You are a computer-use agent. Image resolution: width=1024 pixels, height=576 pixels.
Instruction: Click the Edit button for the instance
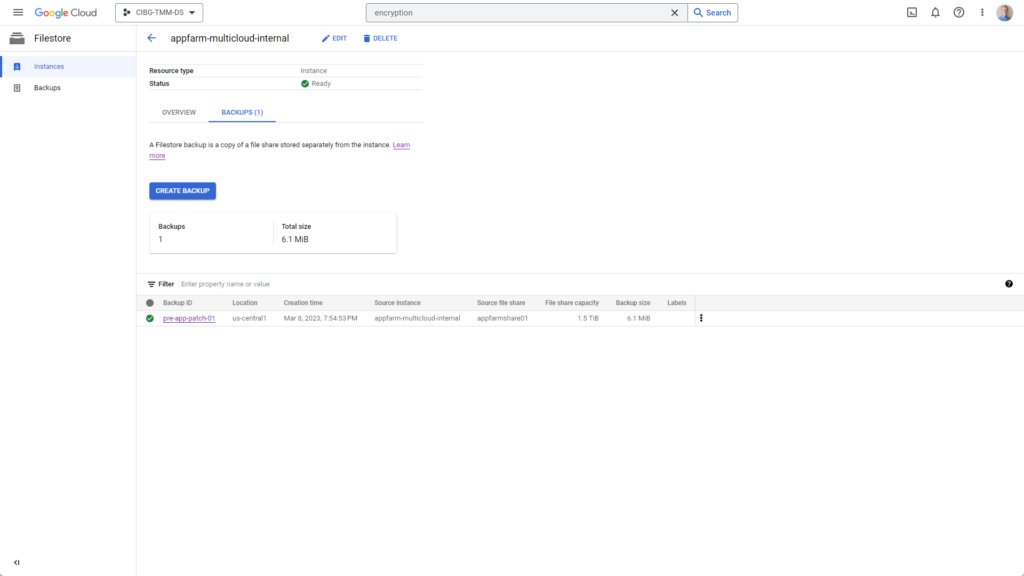click(x=334, y=38)
